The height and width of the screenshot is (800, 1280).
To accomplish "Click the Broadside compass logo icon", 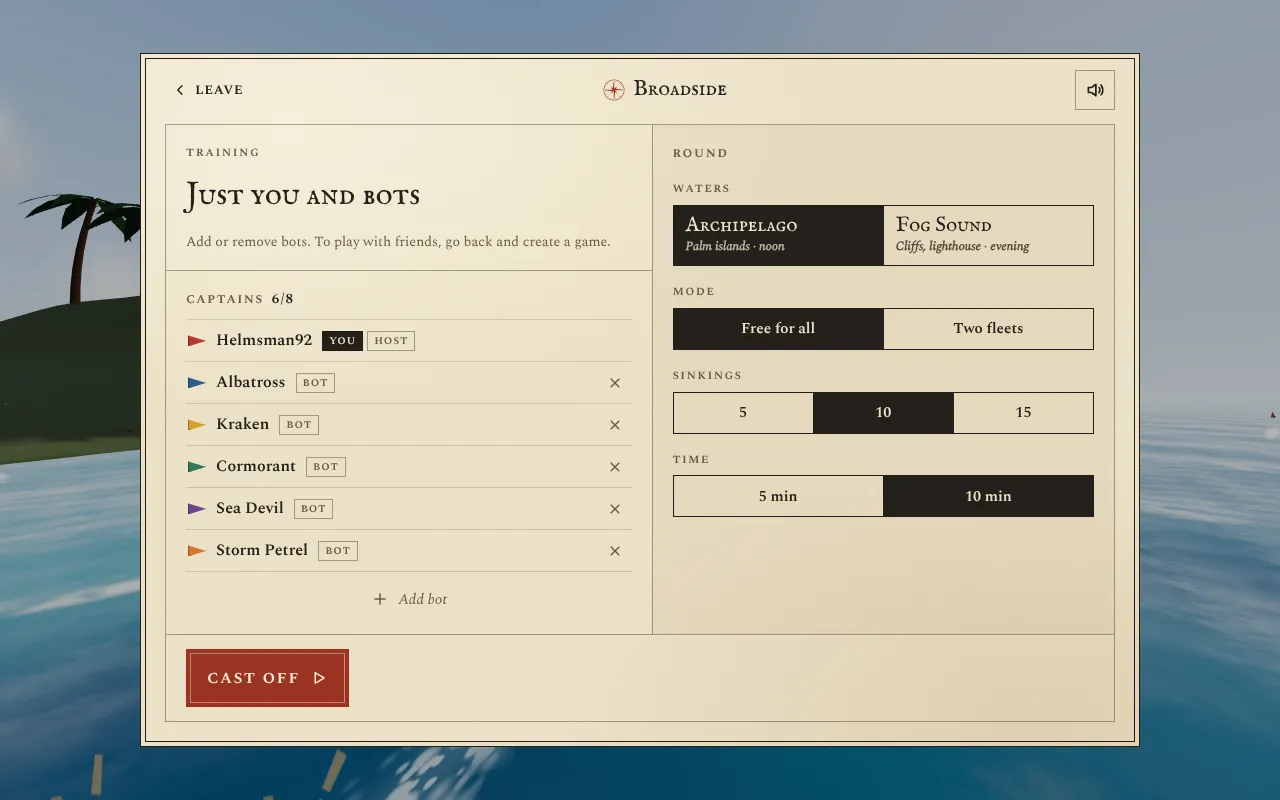I will tap(614, 90).
